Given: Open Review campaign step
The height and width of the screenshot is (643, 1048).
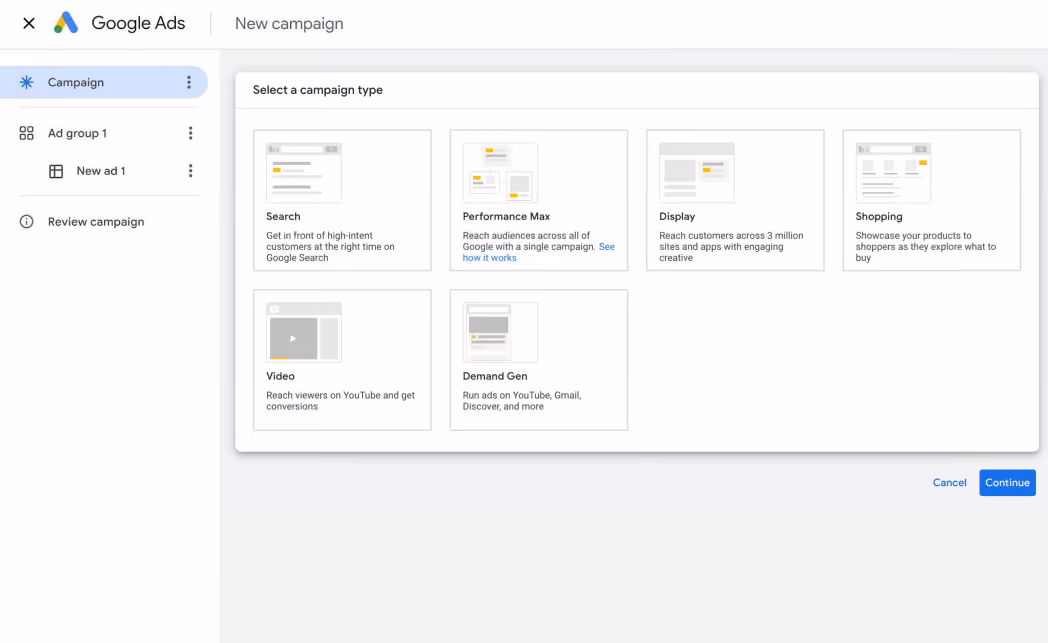Looking at the screenshot, I should pos(96,222).
